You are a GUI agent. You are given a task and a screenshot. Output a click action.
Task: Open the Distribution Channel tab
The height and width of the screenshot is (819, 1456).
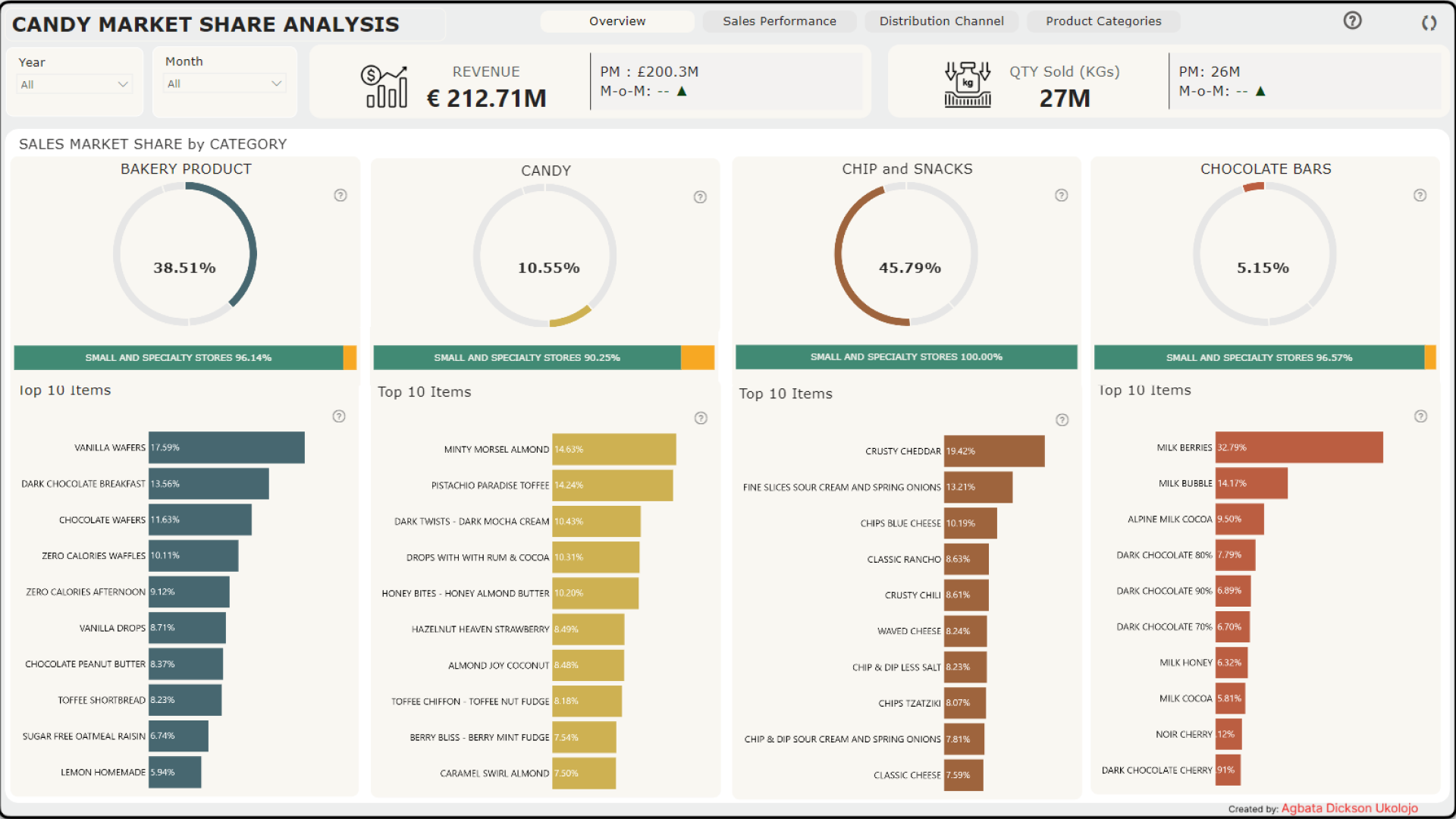pos(941,21)
